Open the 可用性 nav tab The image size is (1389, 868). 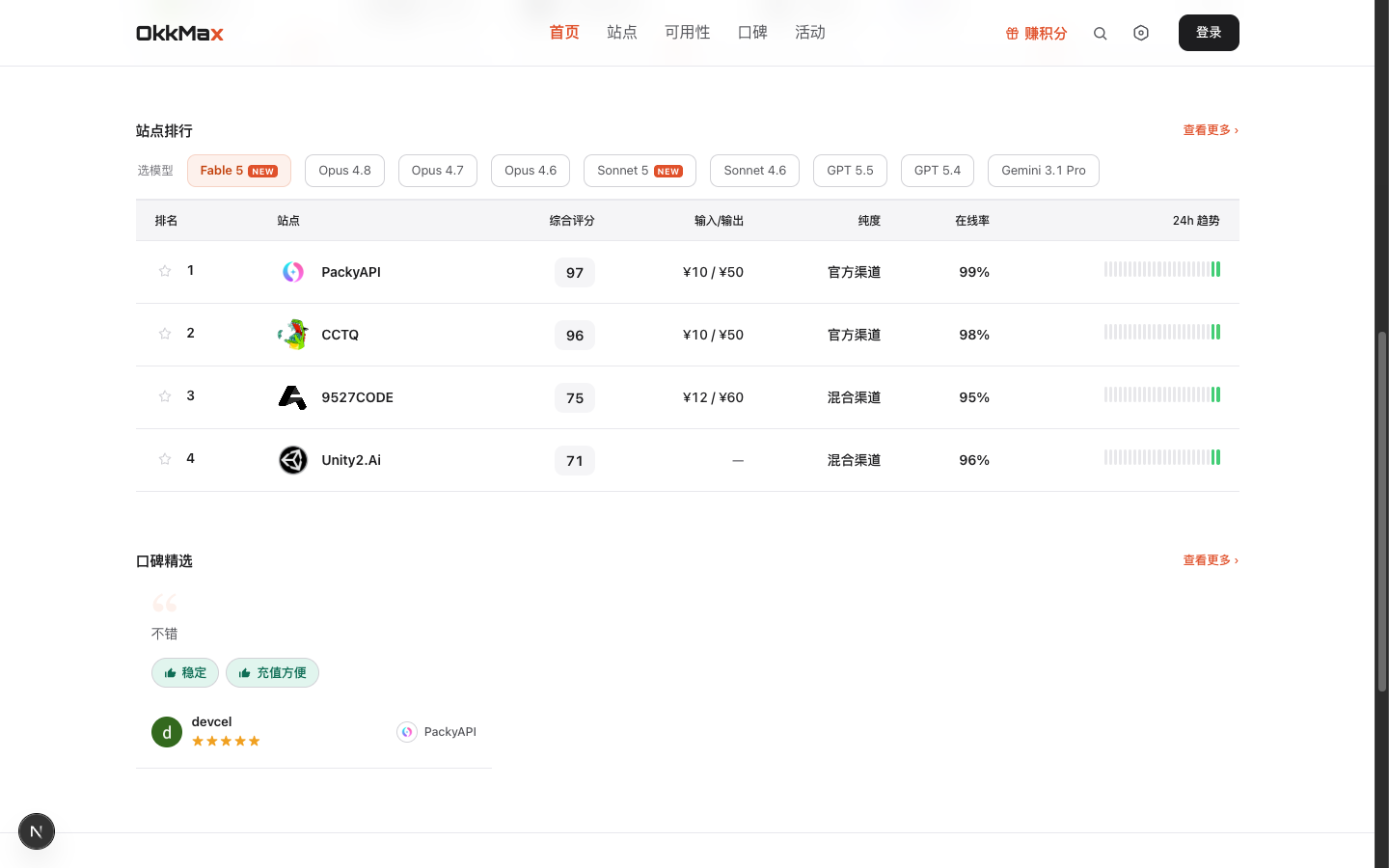coord(688,33)
